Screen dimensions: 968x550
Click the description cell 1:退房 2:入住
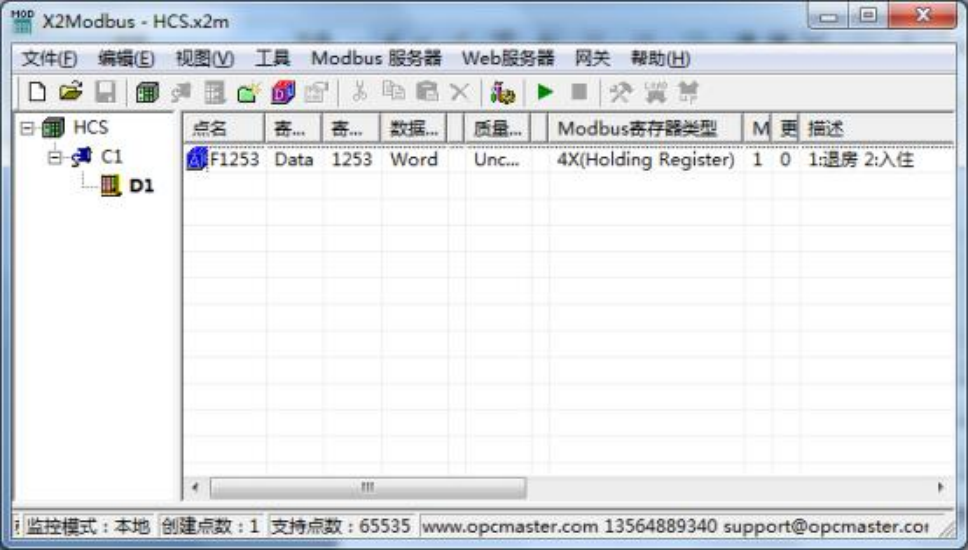(x=861, y=159)
